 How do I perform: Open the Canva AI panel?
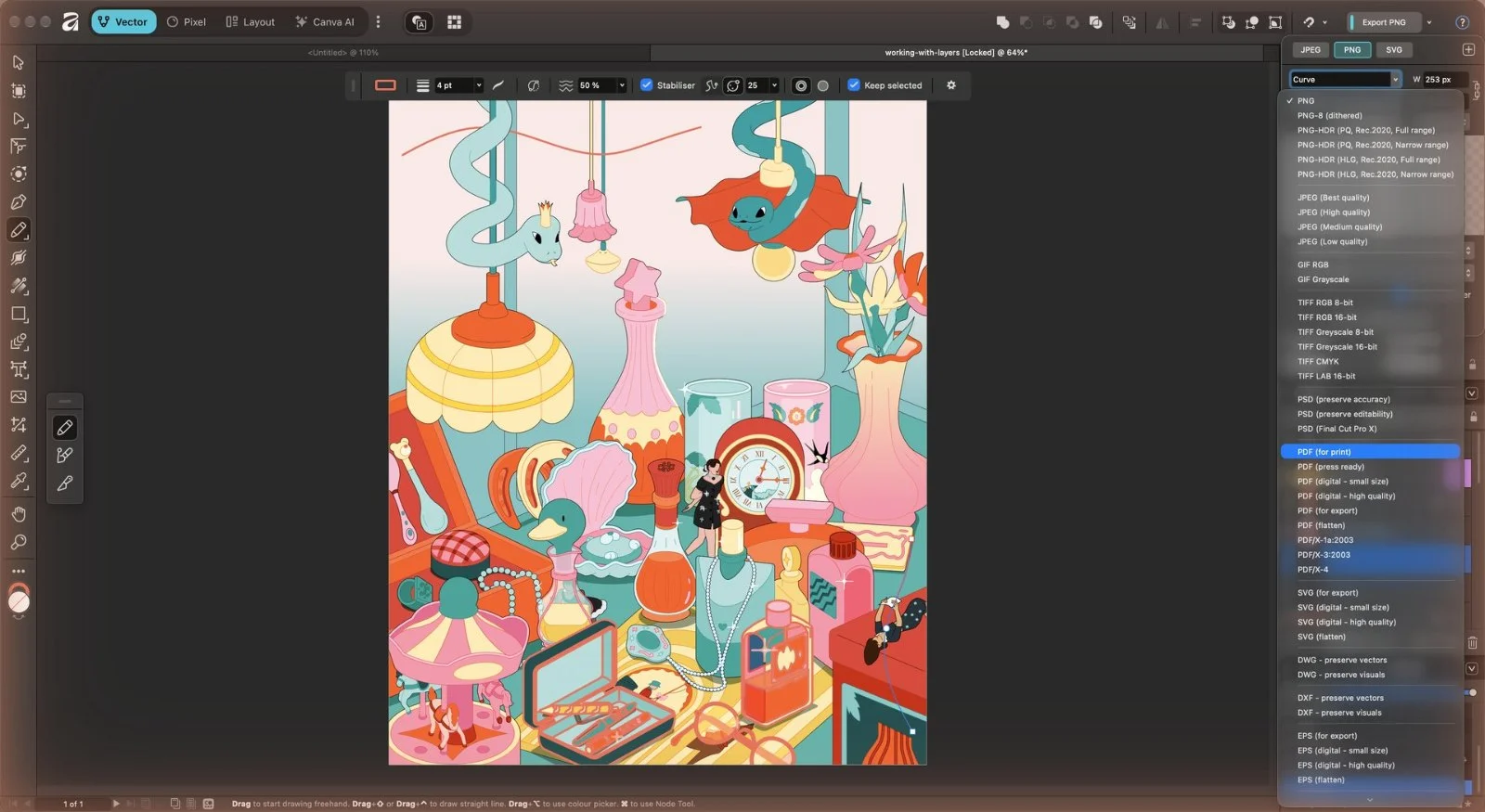tap(325, 22)
